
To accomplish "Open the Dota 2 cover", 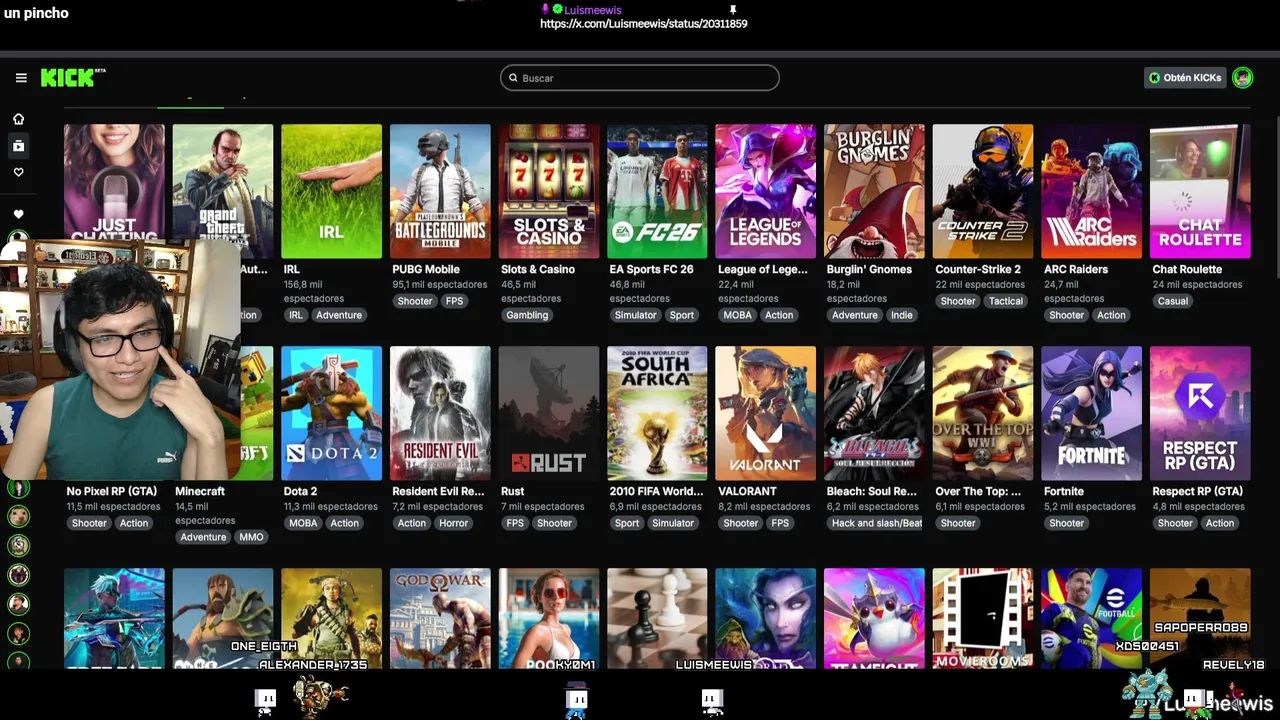I will tap(331, 413).
